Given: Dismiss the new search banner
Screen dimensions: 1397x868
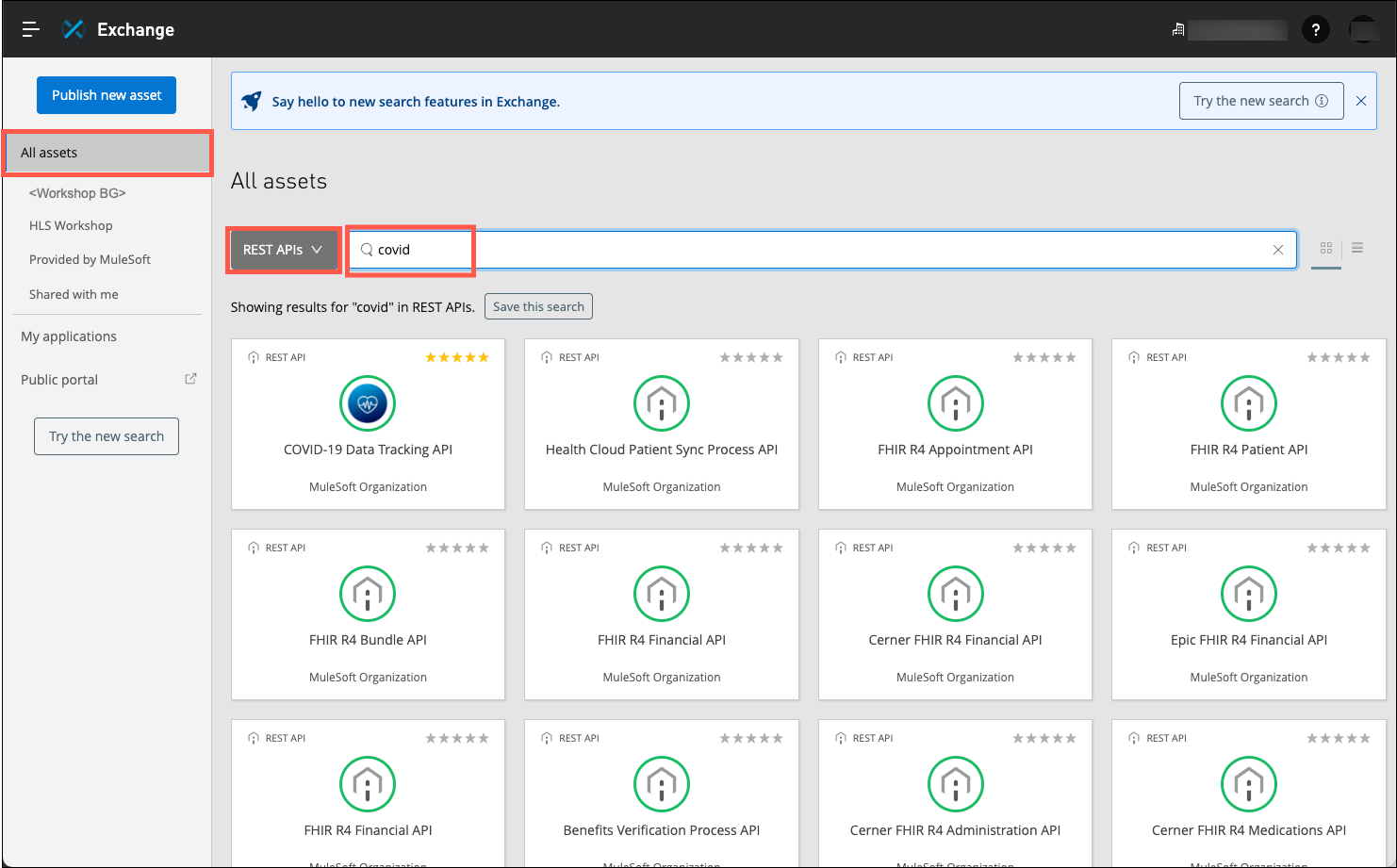Looking at the screenshot, I should (1360, 101).
